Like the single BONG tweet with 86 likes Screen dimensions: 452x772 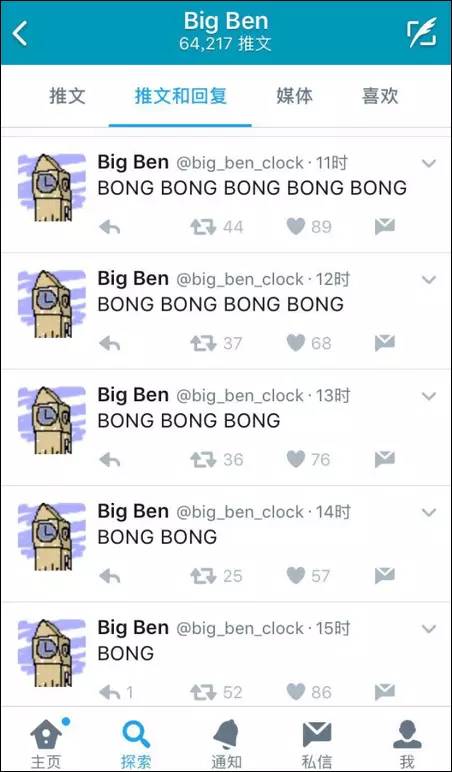click(296, 692)
